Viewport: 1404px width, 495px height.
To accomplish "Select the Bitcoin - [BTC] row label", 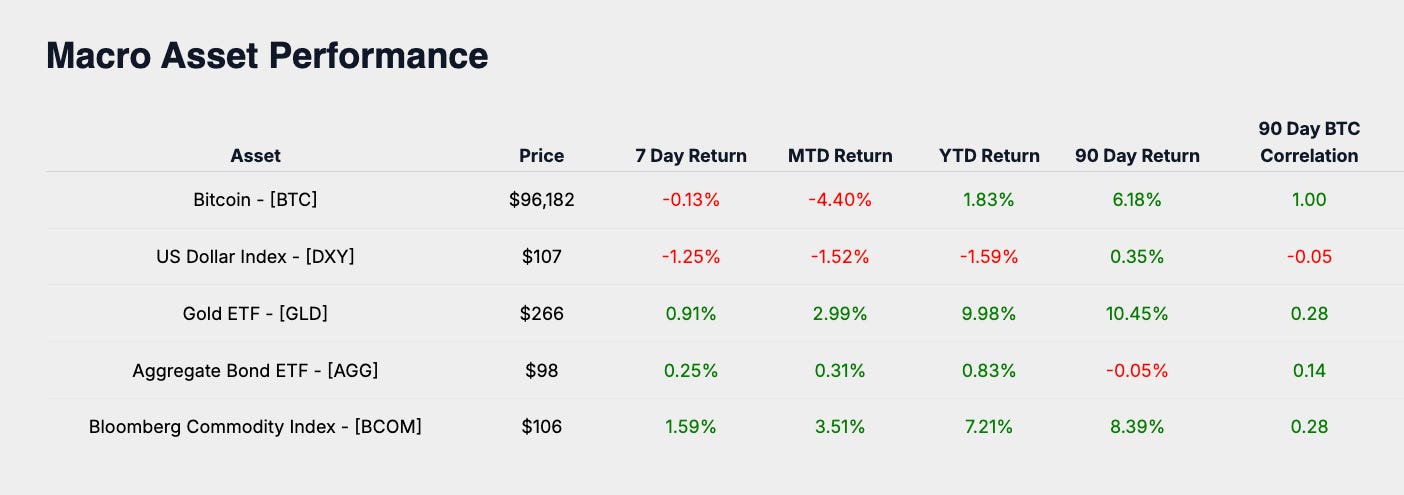I will tap(255, 200).
